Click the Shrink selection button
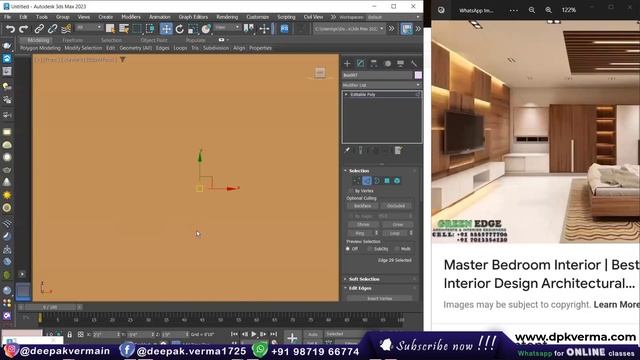The height and width of the screenshot is (360, 640). point(363,224)
